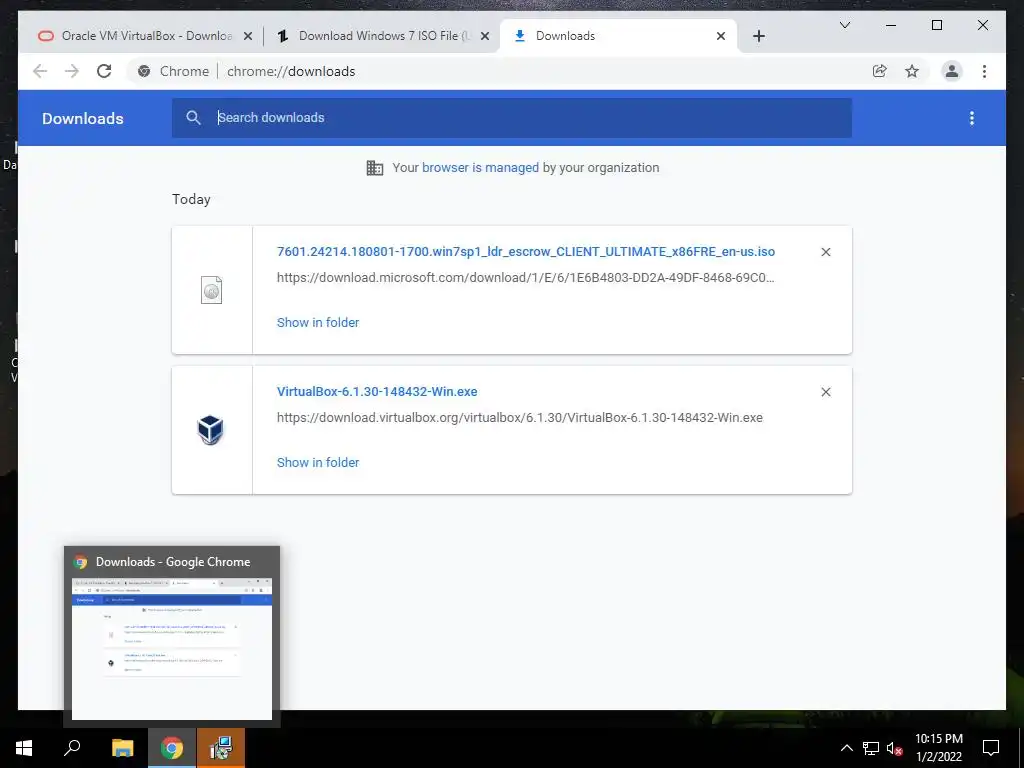Click the Downloads page title
Image resolution: width=1024 pixels, height=768 pixels.
83,118
